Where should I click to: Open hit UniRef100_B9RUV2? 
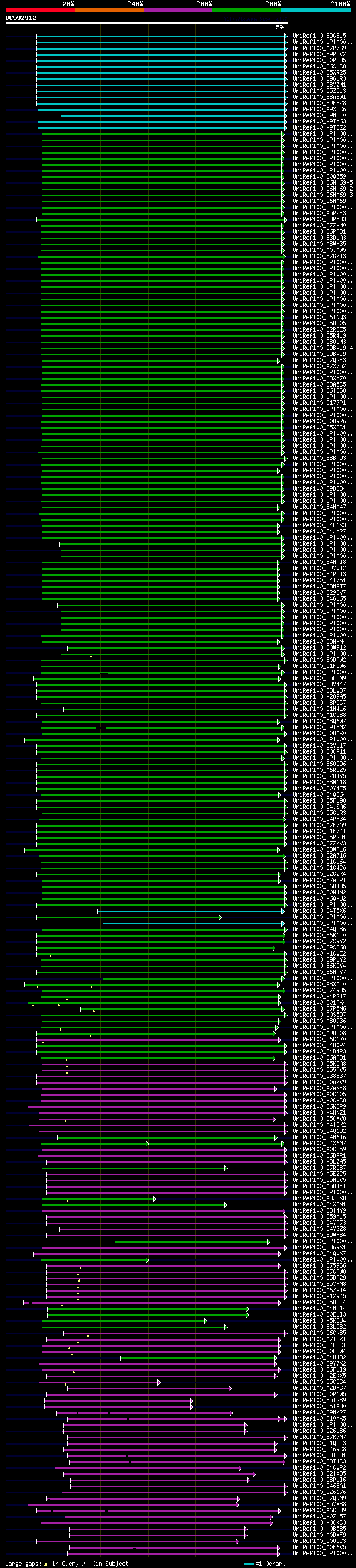319,54
